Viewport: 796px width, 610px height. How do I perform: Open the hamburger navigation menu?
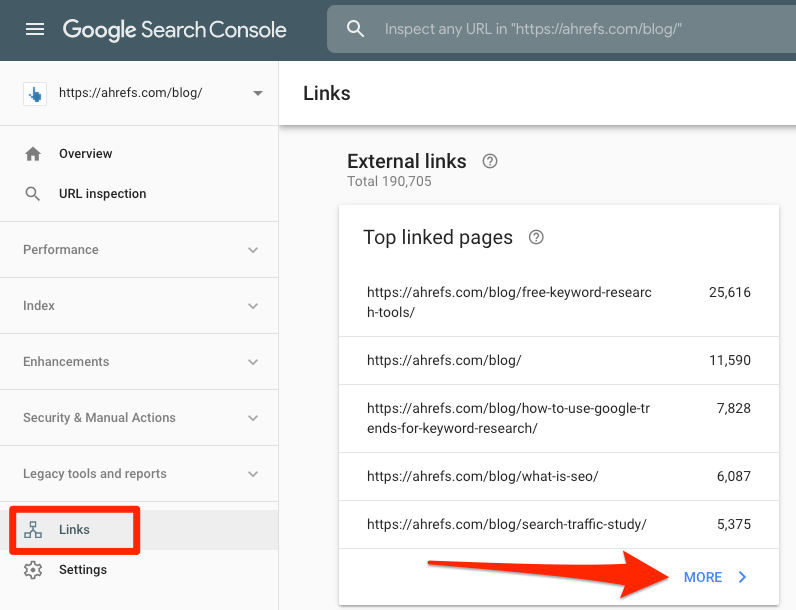[35, 29]
